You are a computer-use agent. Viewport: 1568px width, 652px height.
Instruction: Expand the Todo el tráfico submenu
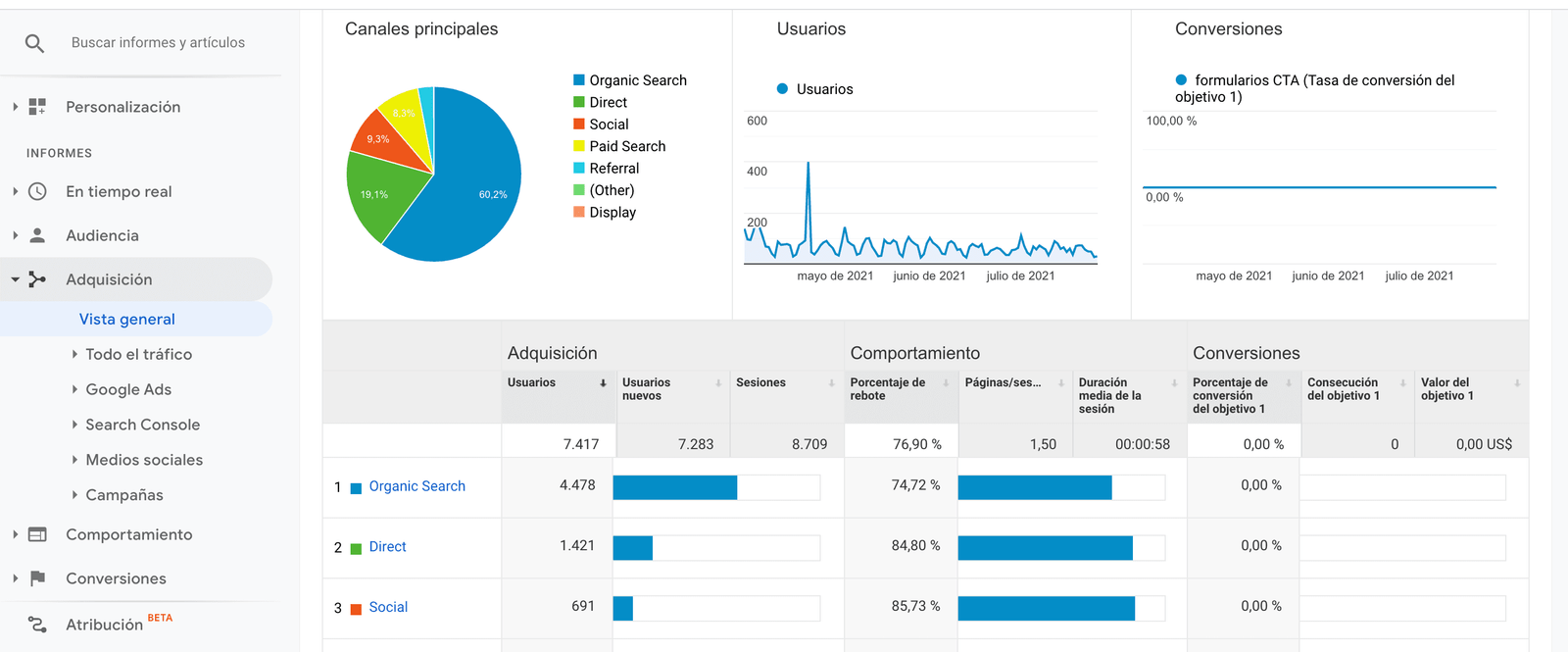[74, 354]
